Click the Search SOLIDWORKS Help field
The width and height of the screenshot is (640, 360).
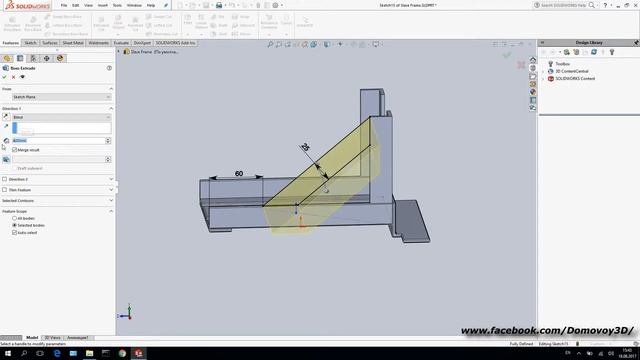point(563,5)
